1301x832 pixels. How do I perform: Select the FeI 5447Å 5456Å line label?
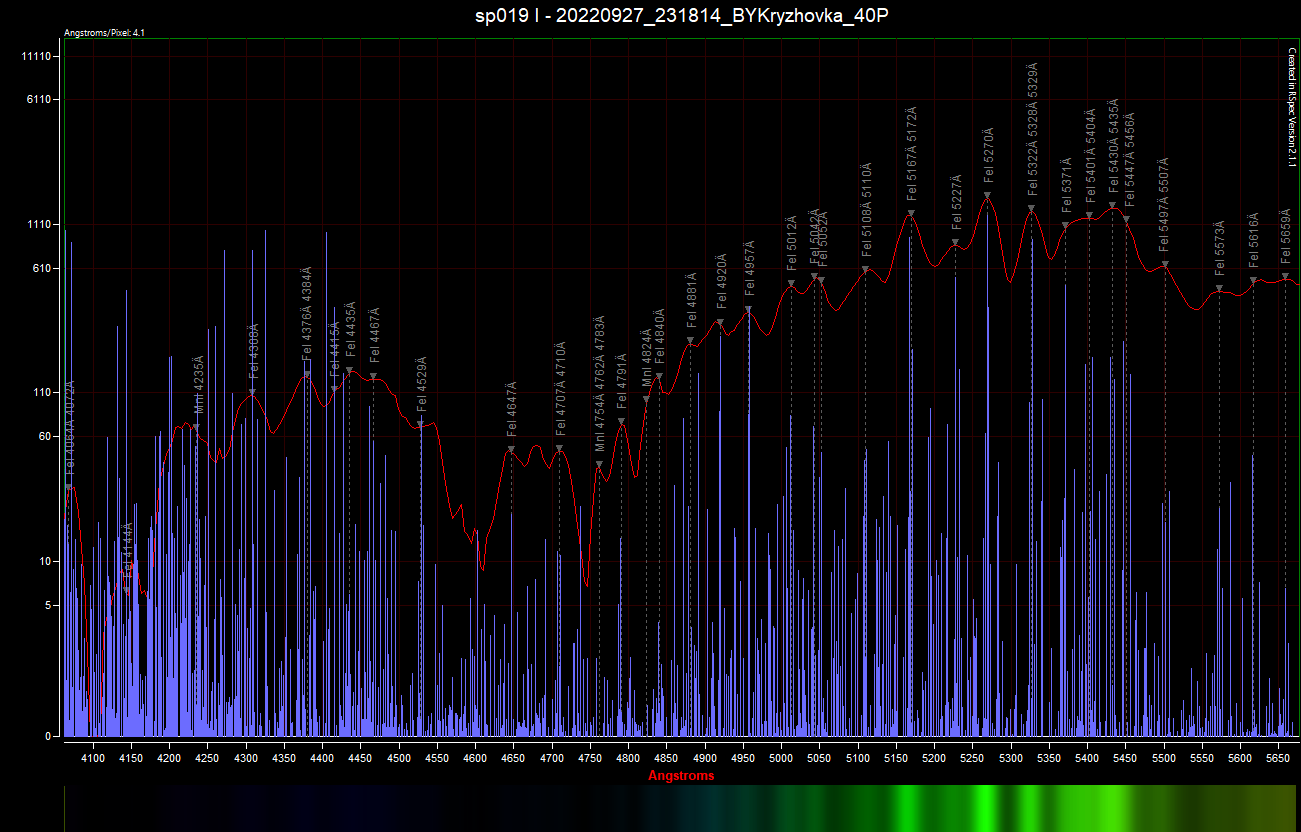pyautogui.click(x=1129, y=160)
